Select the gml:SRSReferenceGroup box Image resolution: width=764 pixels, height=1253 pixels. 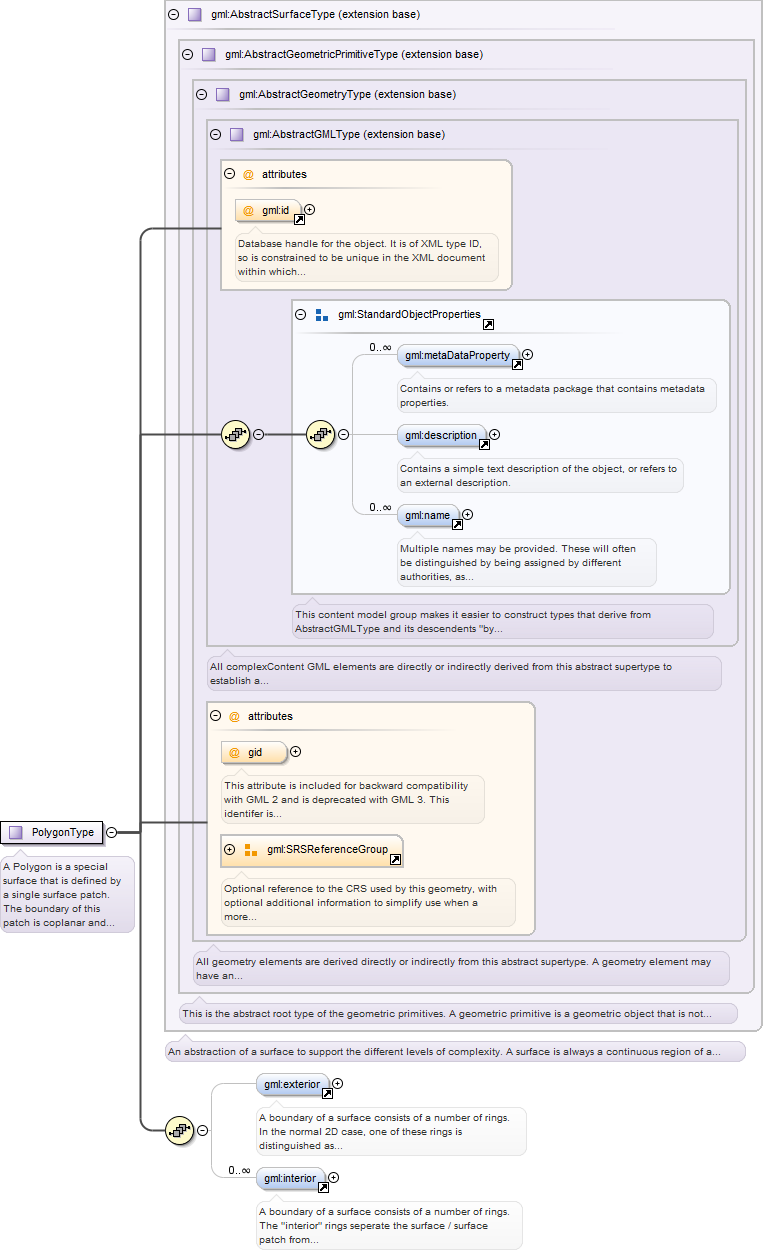tap(312, 850)
